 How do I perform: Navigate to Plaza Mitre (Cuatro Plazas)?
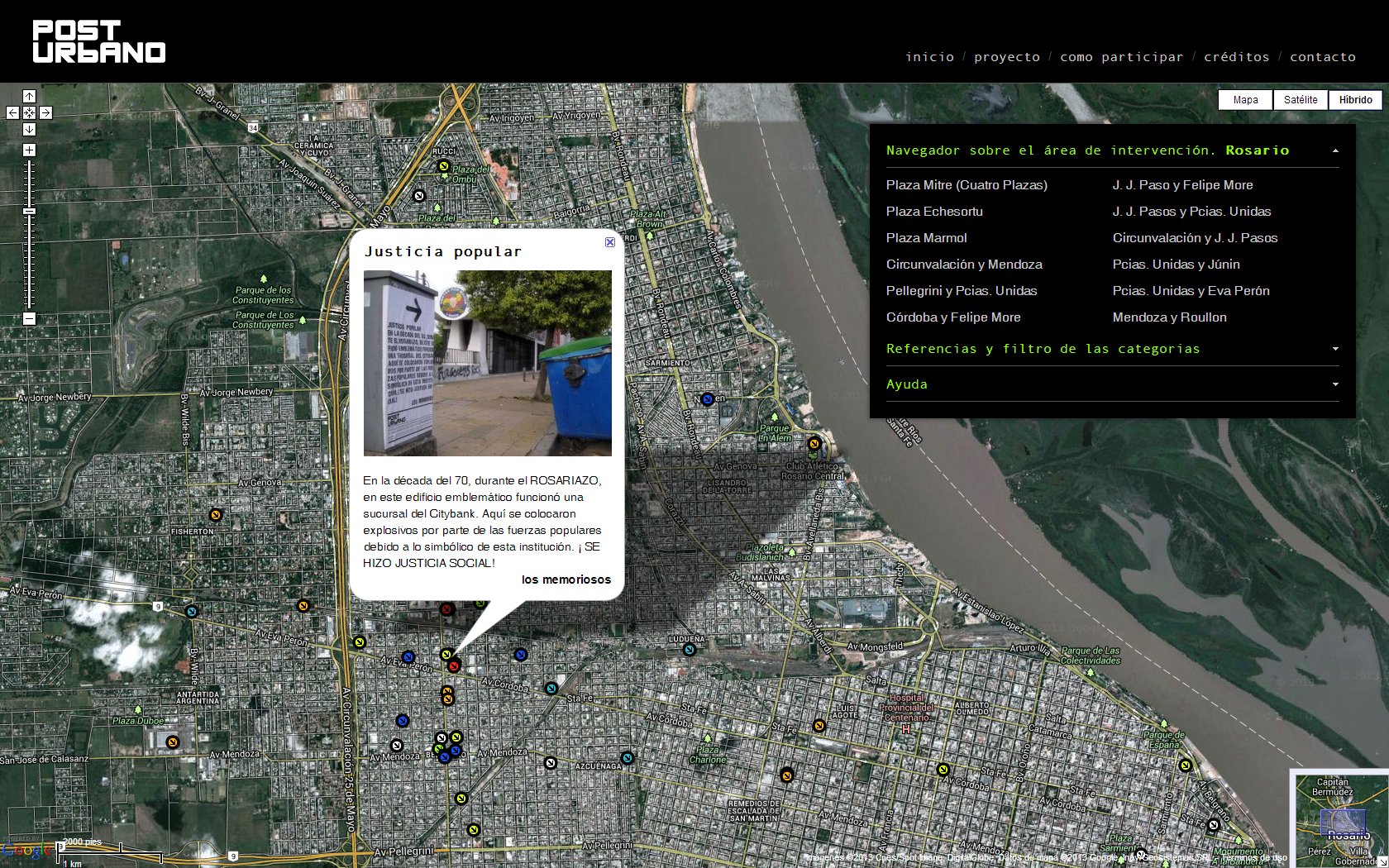pos(966,185)
